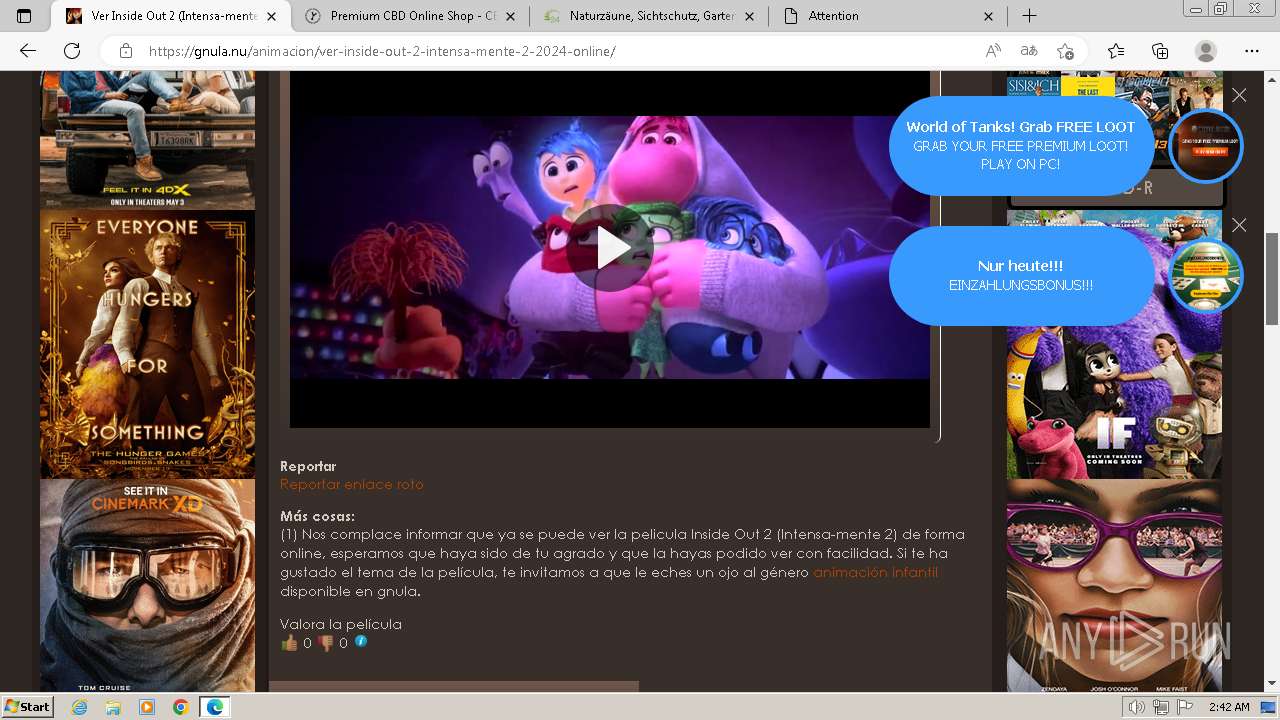The width and height of the screenshot is (1280, 720).
Task: Open the media player taskbar icon
Action: pyautogui.click(x=147, y=707)
